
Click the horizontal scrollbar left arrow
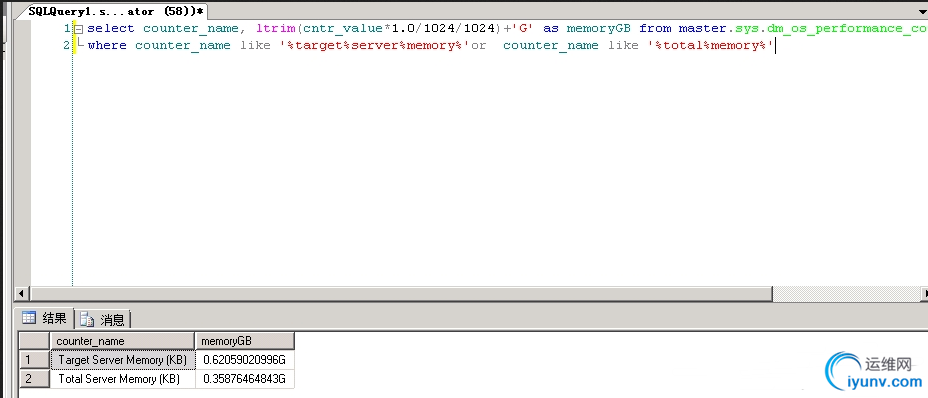click(22, 293)
